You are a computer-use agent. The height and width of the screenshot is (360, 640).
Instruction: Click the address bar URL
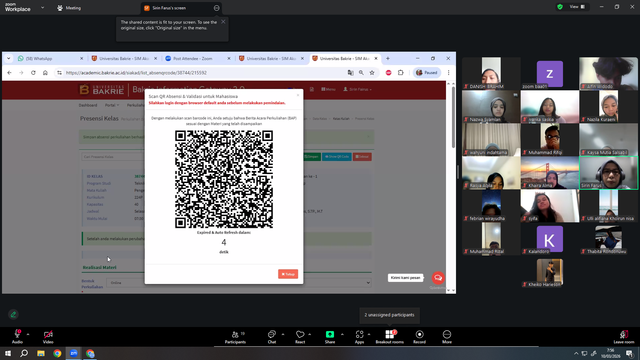pos(136,73)
